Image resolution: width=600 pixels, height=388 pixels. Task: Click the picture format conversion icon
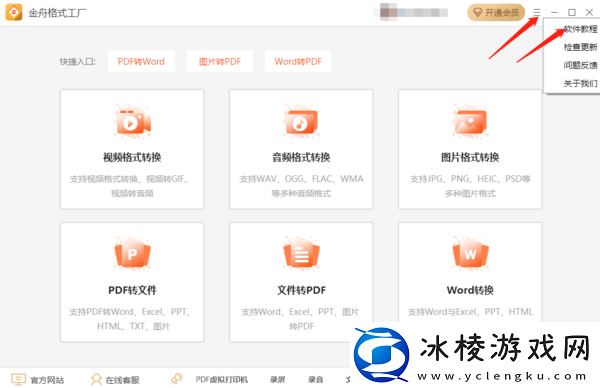(x=470, y=121)
